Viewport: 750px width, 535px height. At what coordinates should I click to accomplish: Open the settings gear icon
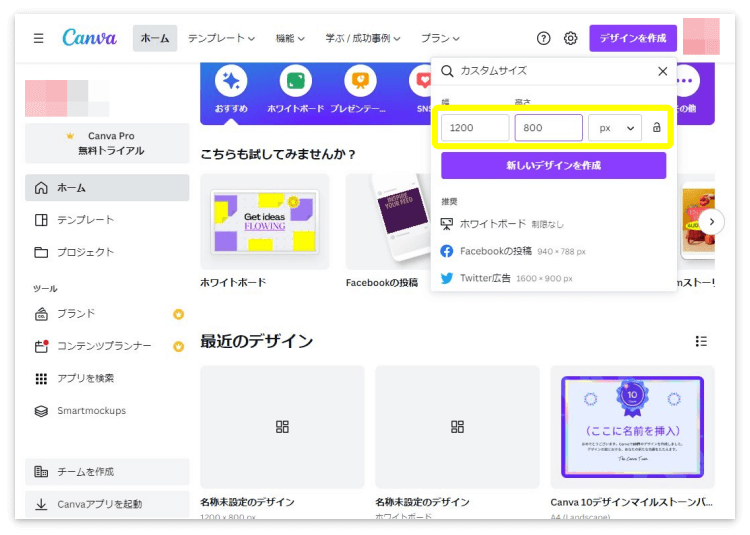tap(570, 38)
